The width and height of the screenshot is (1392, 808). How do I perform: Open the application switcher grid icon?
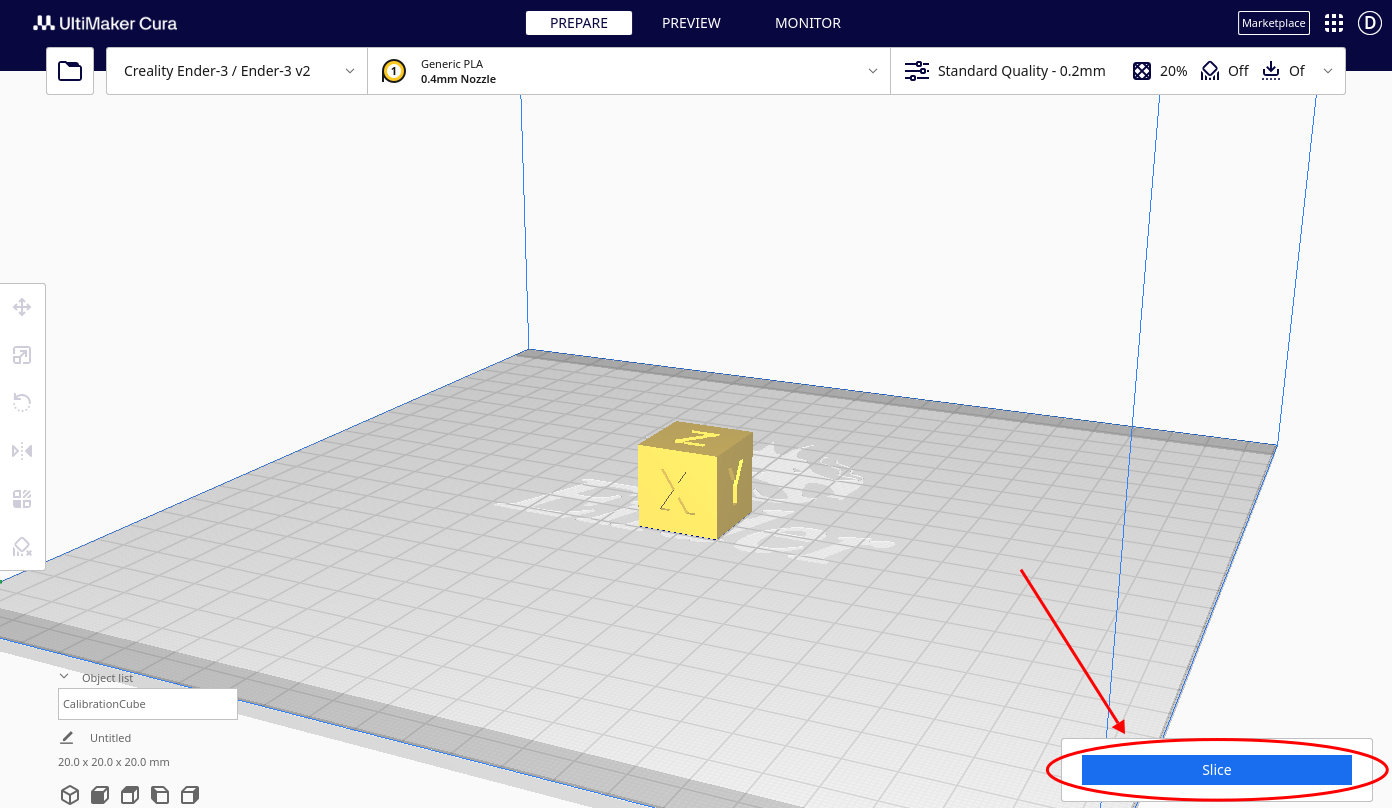[x=1334, y=23]
